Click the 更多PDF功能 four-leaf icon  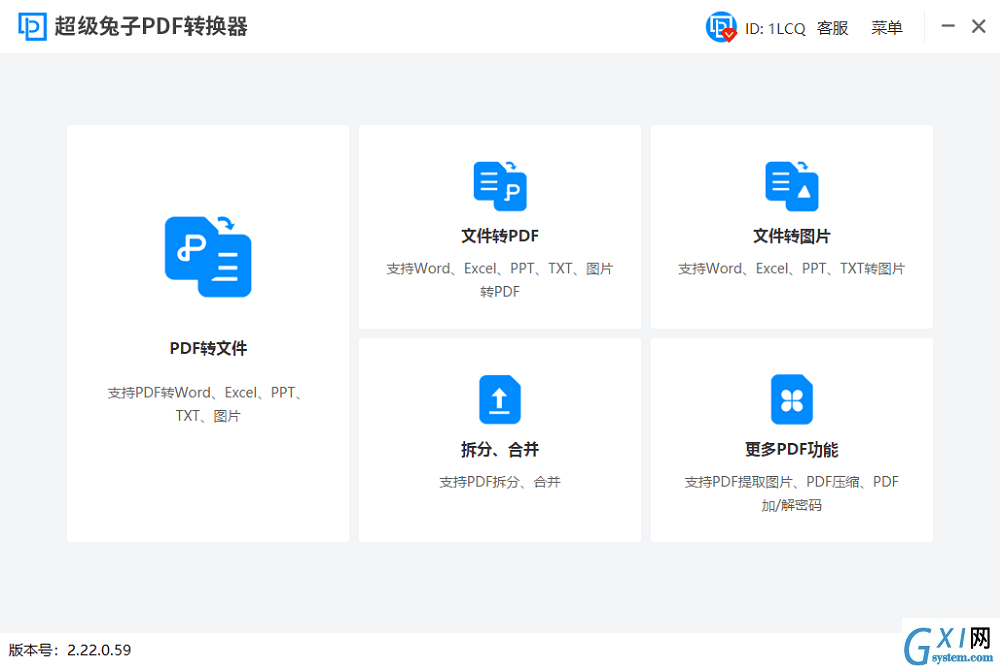(791, 399)
